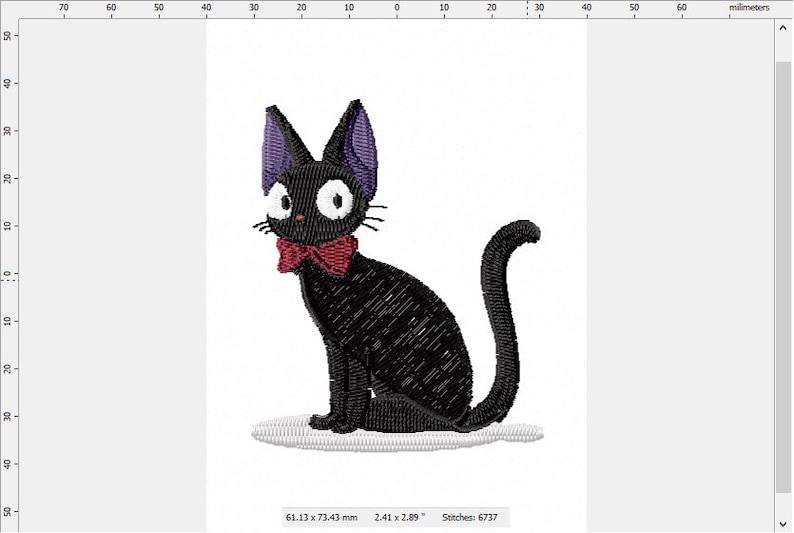Click the vertical scrollbar down arrow
Screen dimensions: 794x533
coord(783,524)
